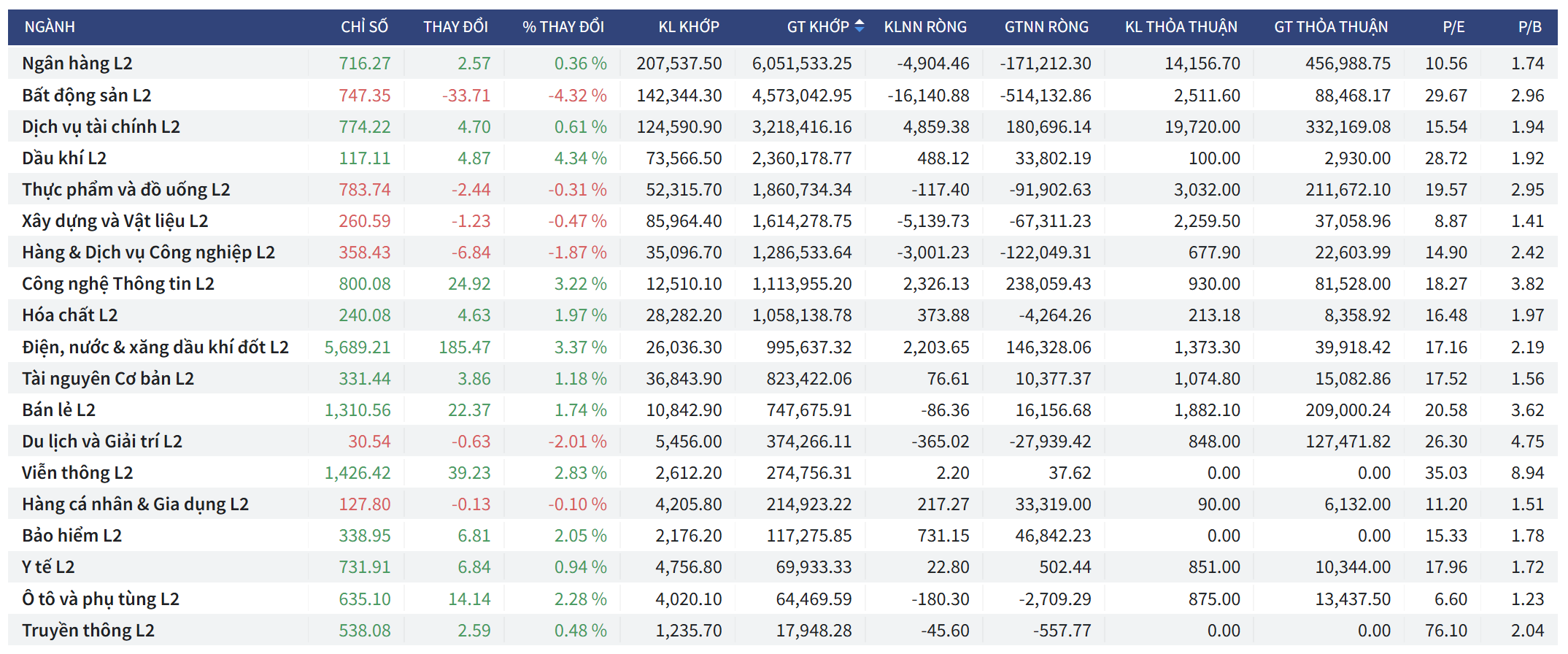Image resolution: width=1568 pixels, height=654 pixels.
Task: Click the Dầu khí L2 sector name
Action: pyautogui.click(x=64, y=158)
